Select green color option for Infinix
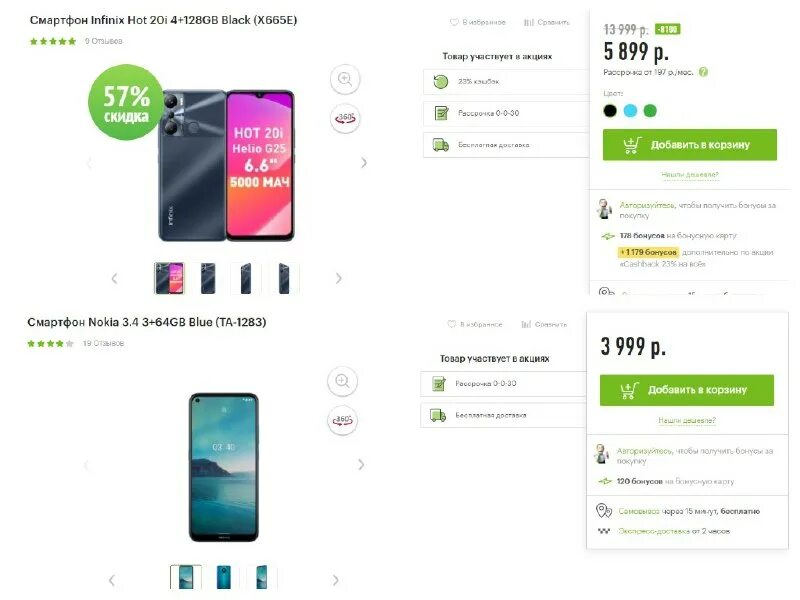Viewport: 800px width, 600px height. 650,110
